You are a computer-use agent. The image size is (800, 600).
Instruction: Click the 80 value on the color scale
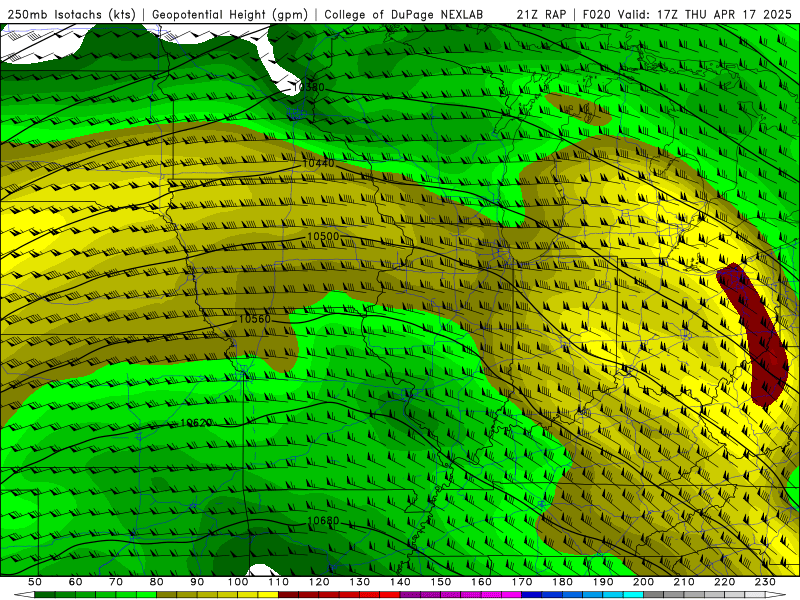tap(157, 582)
